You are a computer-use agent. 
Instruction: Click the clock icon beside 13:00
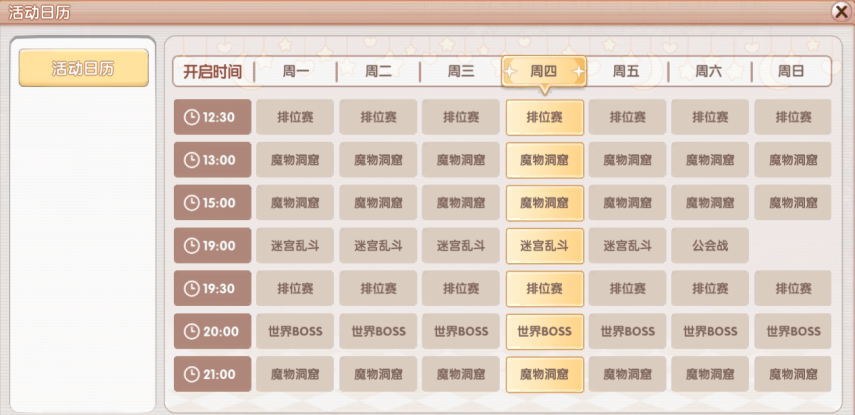(x=191, y=160)
